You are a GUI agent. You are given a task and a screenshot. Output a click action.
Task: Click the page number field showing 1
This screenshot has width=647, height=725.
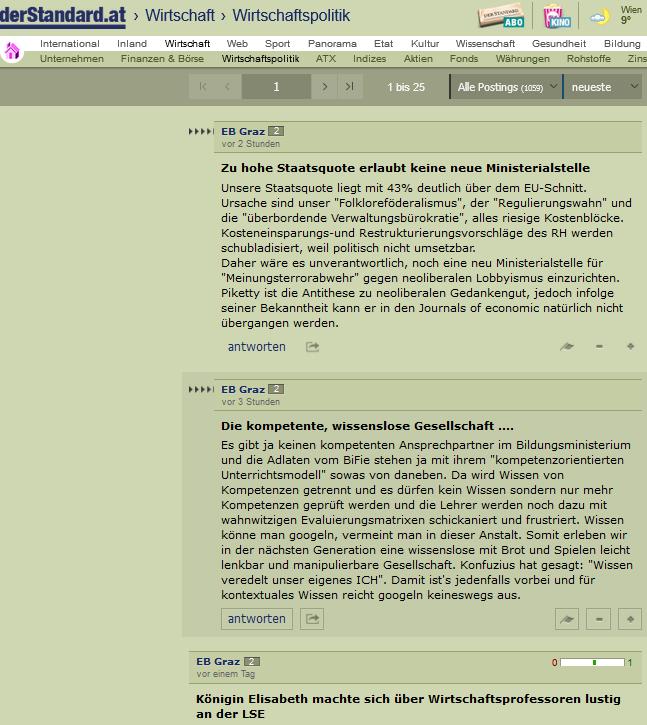pyautogui.click(x=276, y=86)
